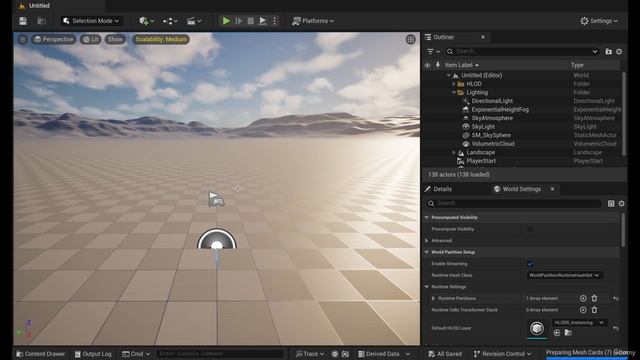Add an element to Runtime Cells Transformer Stack

(583, 310)
